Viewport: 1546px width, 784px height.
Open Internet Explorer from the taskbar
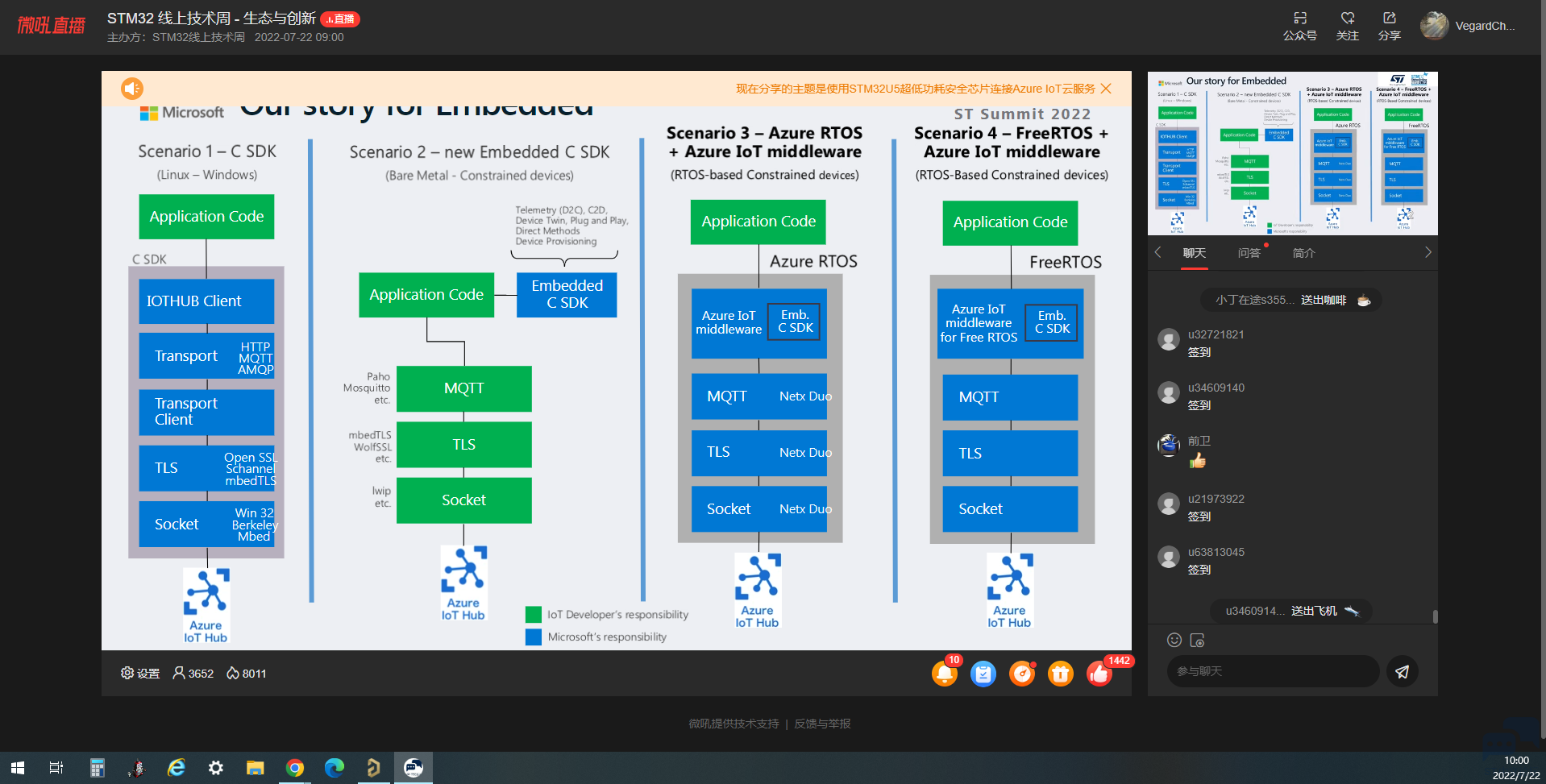point(176,768)
